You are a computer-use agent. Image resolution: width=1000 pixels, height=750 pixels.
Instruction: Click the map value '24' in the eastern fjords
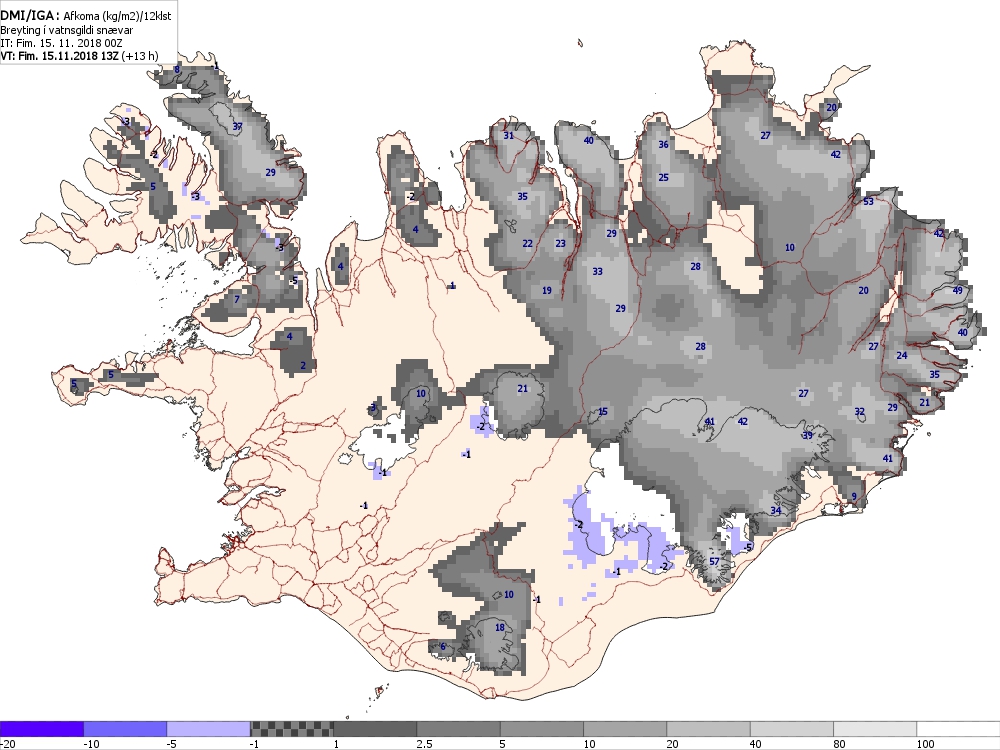[902, 356]
